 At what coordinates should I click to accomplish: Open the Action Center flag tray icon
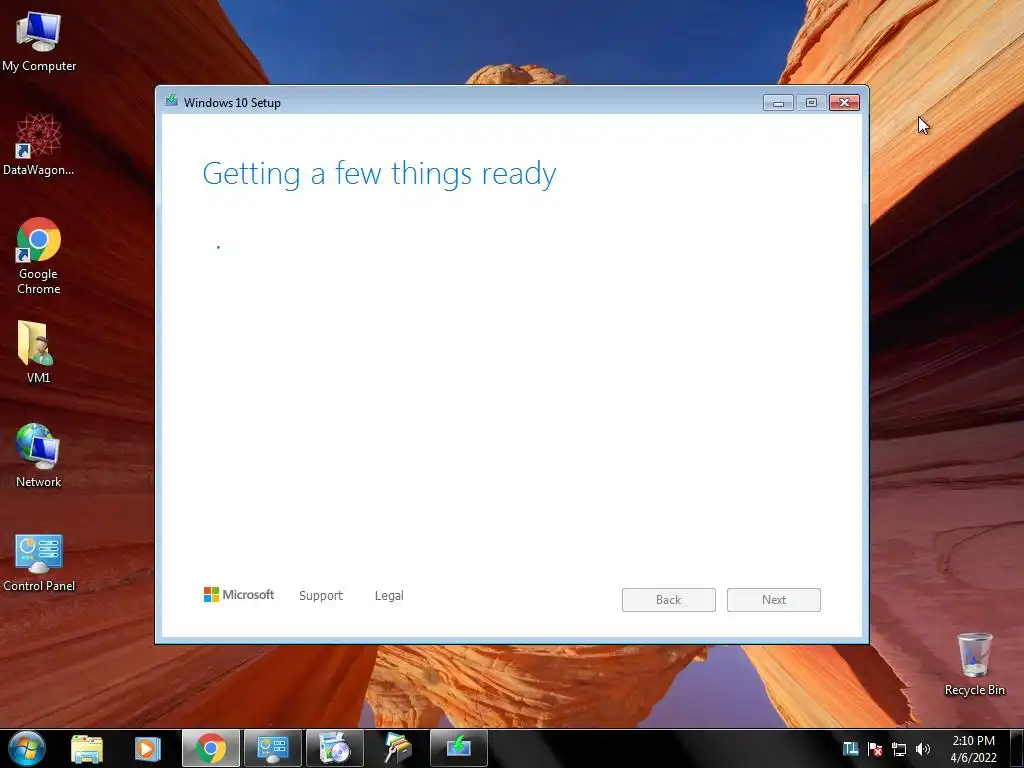[x=875, y=749]
